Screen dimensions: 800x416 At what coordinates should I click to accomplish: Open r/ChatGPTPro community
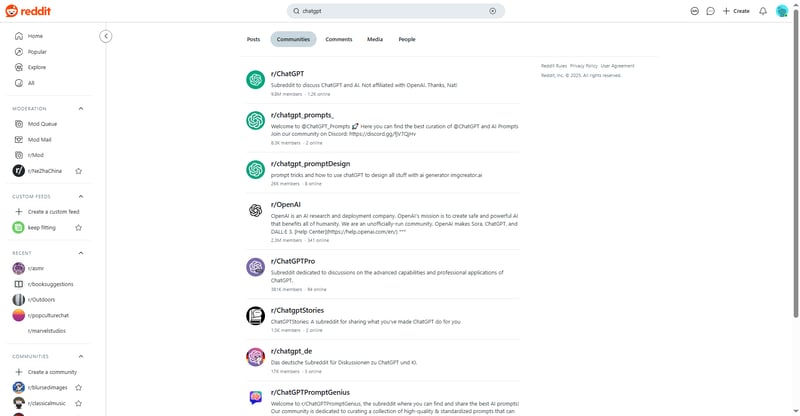(x=293, y=261)
